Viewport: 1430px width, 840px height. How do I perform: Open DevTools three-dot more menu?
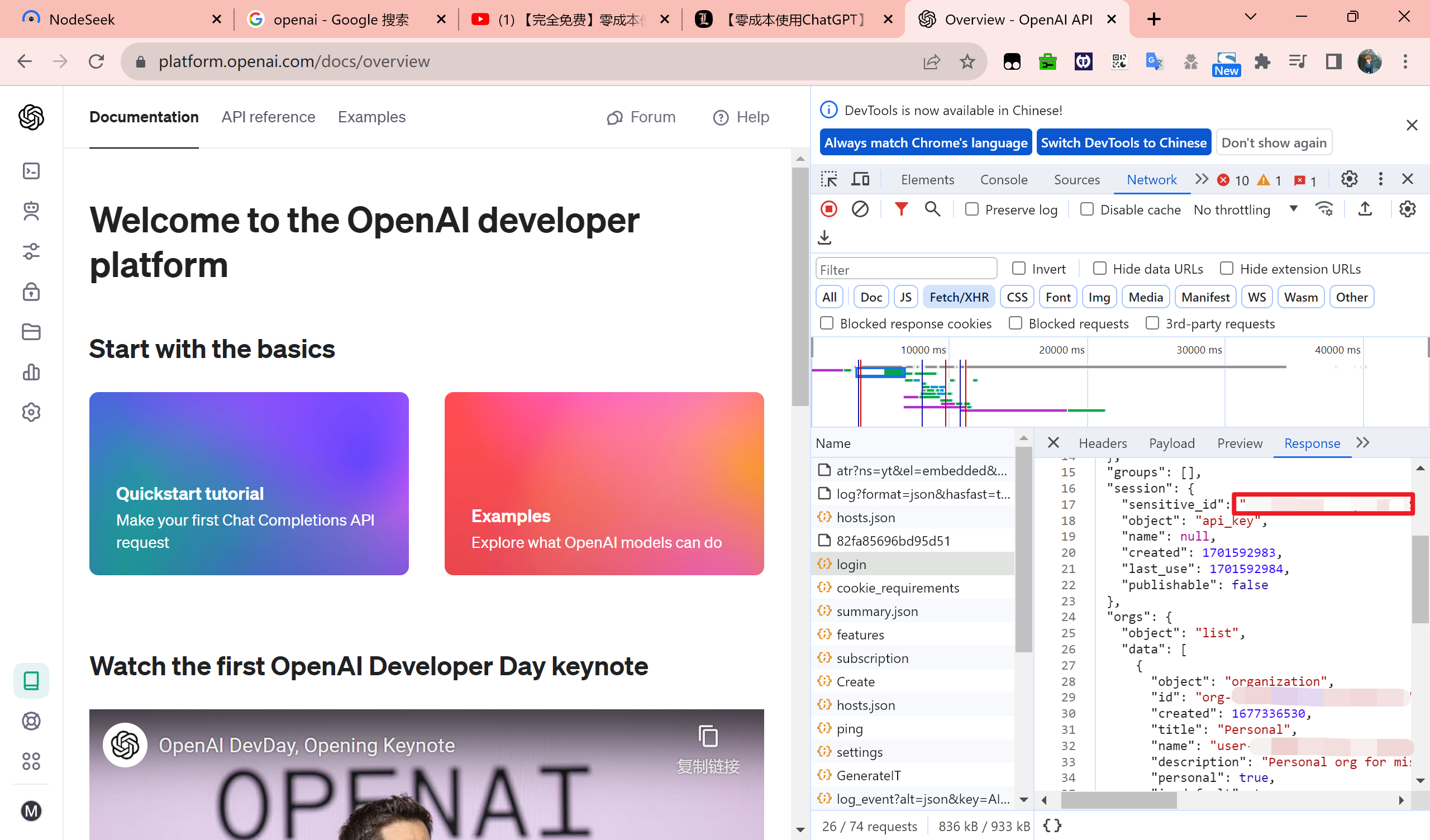[x=1380, y=179]
